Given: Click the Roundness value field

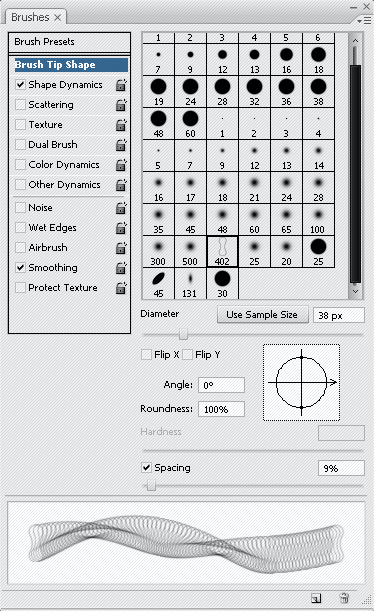Looking at the screenshot, I should (x=221, y=409).
